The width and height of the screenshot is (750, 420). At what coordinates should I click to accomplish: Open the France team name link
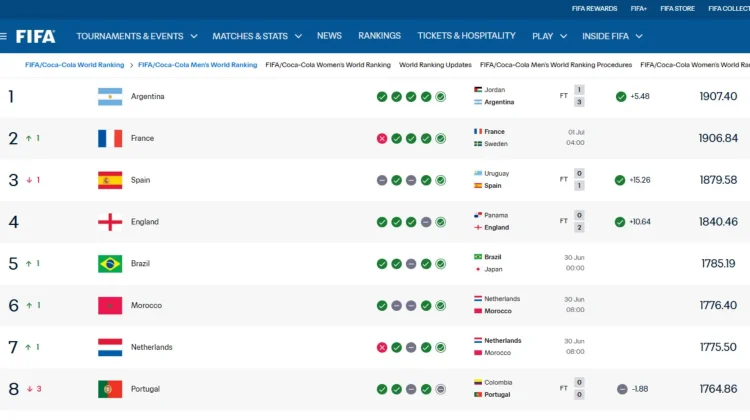pyautogui.click(x=143, y=138)
